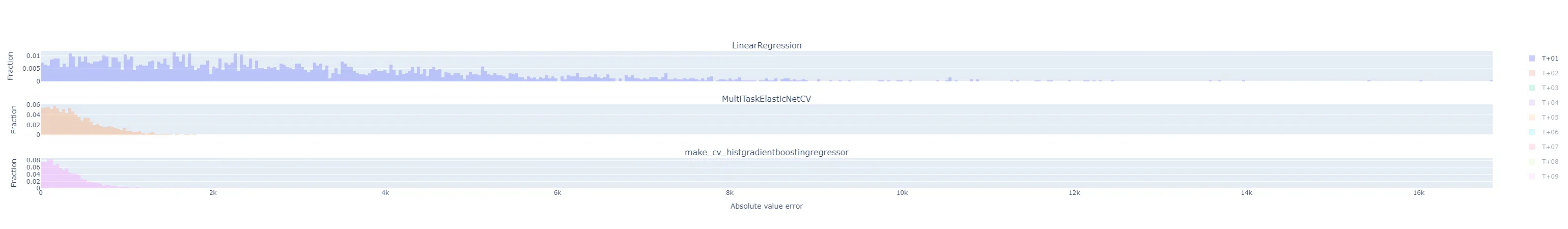Click the make_cv_histgradientboostingregressor subplot title
Image resolution: width=1568 pixels, height=229 pixels.
766,152
